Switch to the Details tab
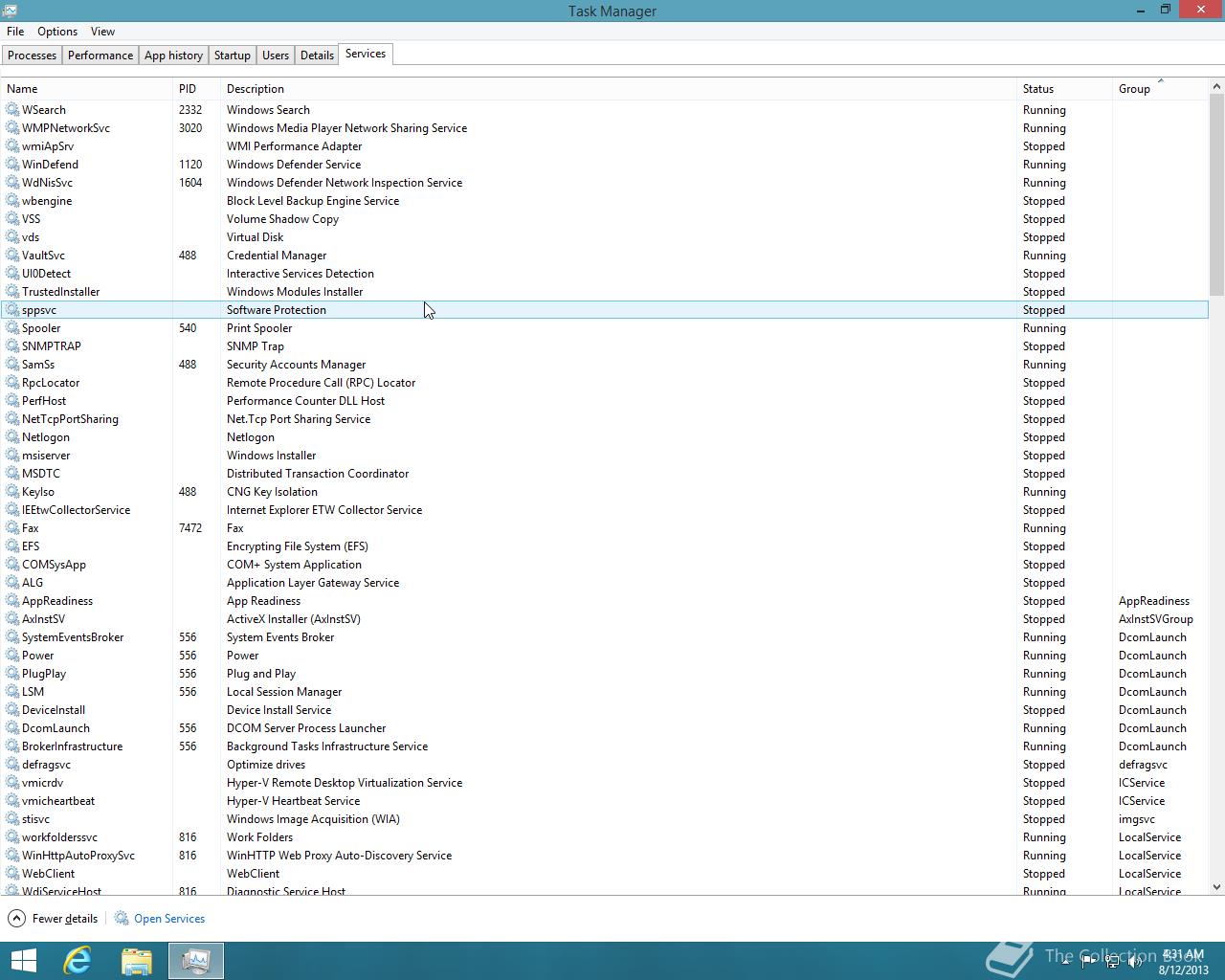Viewport: 1225px width, 980px height. 317,56
